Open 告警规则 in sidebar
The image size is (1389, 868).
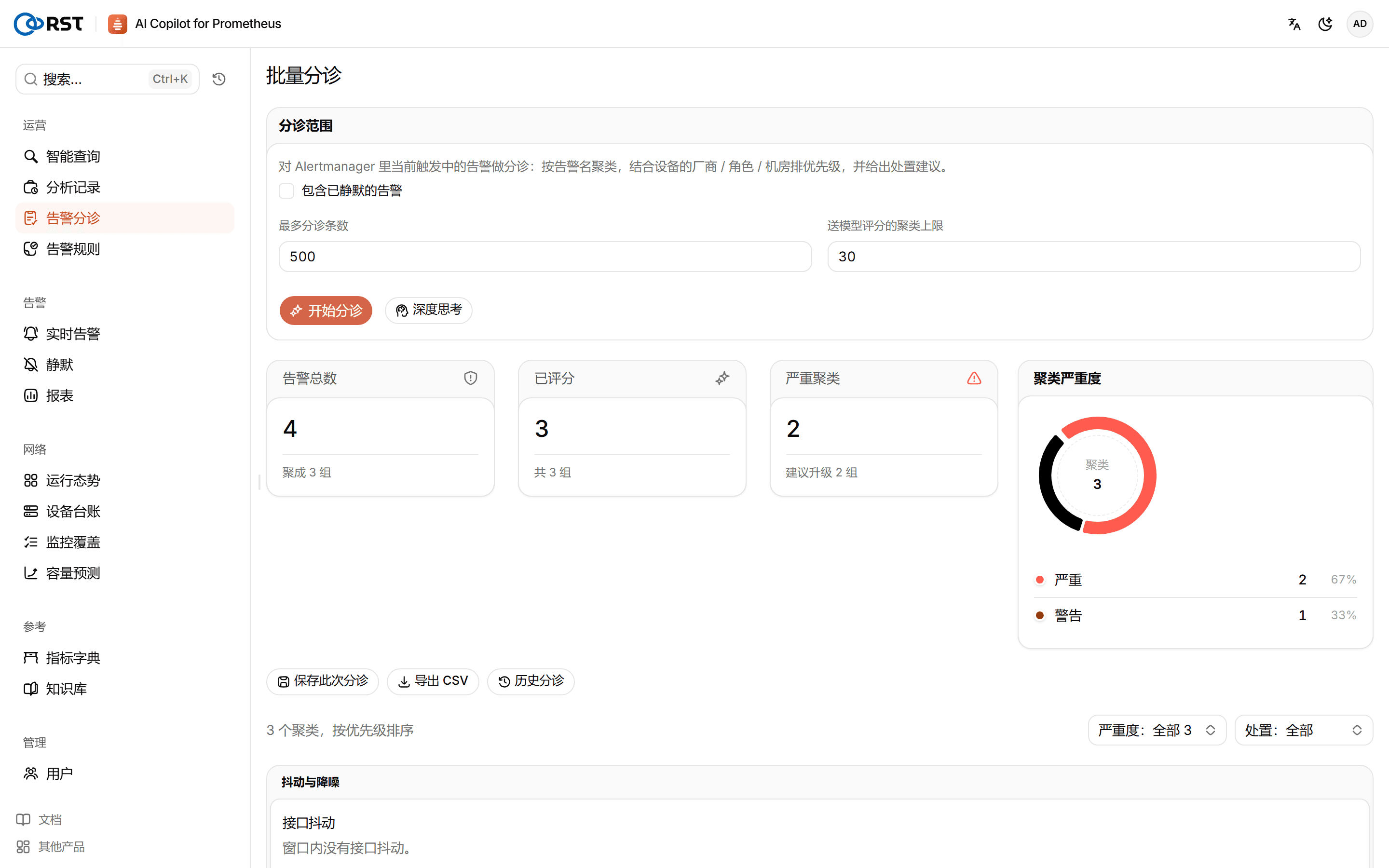124,249
